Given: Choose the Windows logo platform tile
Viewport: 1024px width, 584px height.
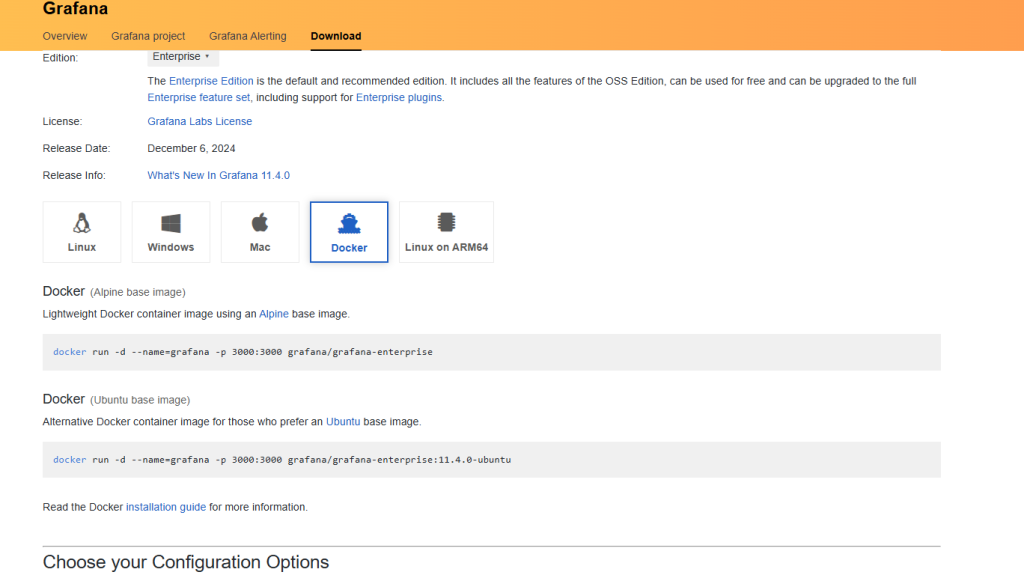Looking at the screenshot, I should pos(170,232).
